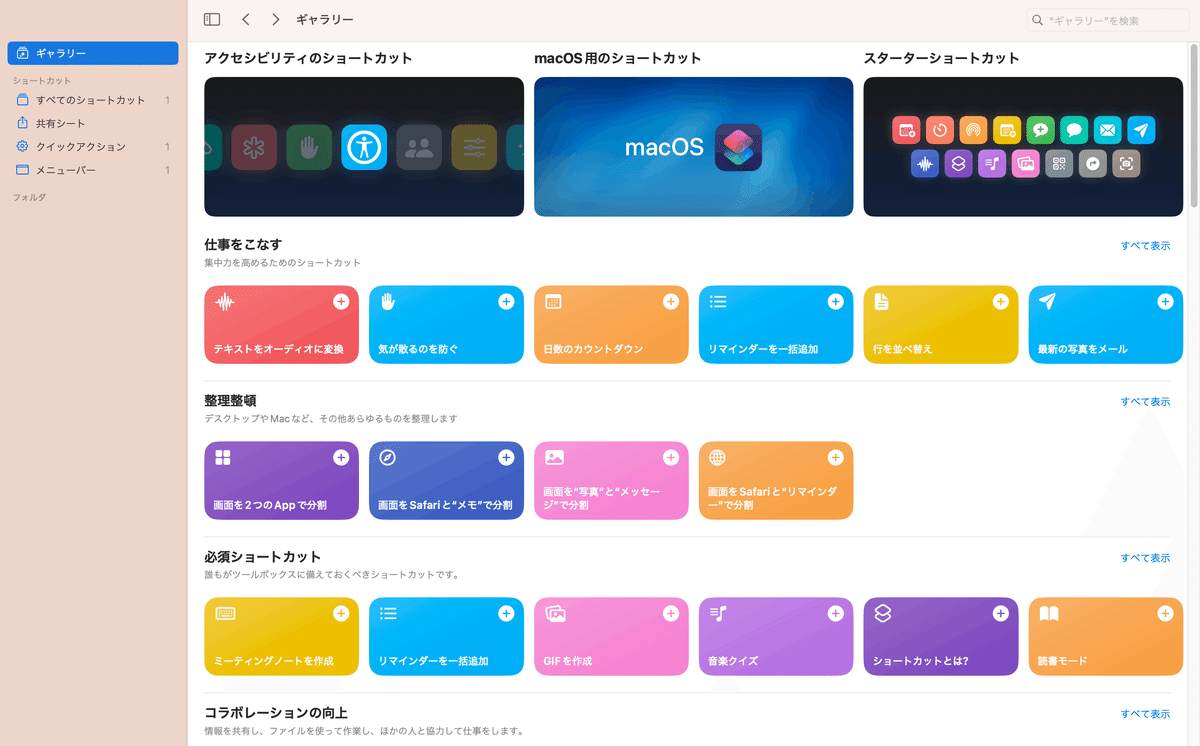Open the GIFを作成 card title

(568, 661)
